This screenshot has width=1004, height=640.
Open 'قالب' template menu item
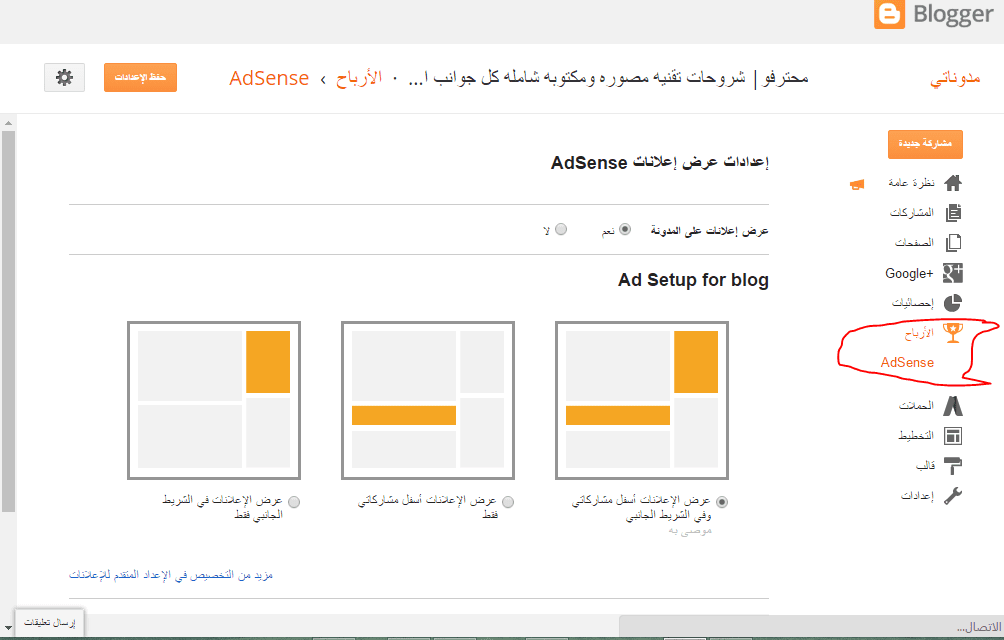tap(925, 466)
